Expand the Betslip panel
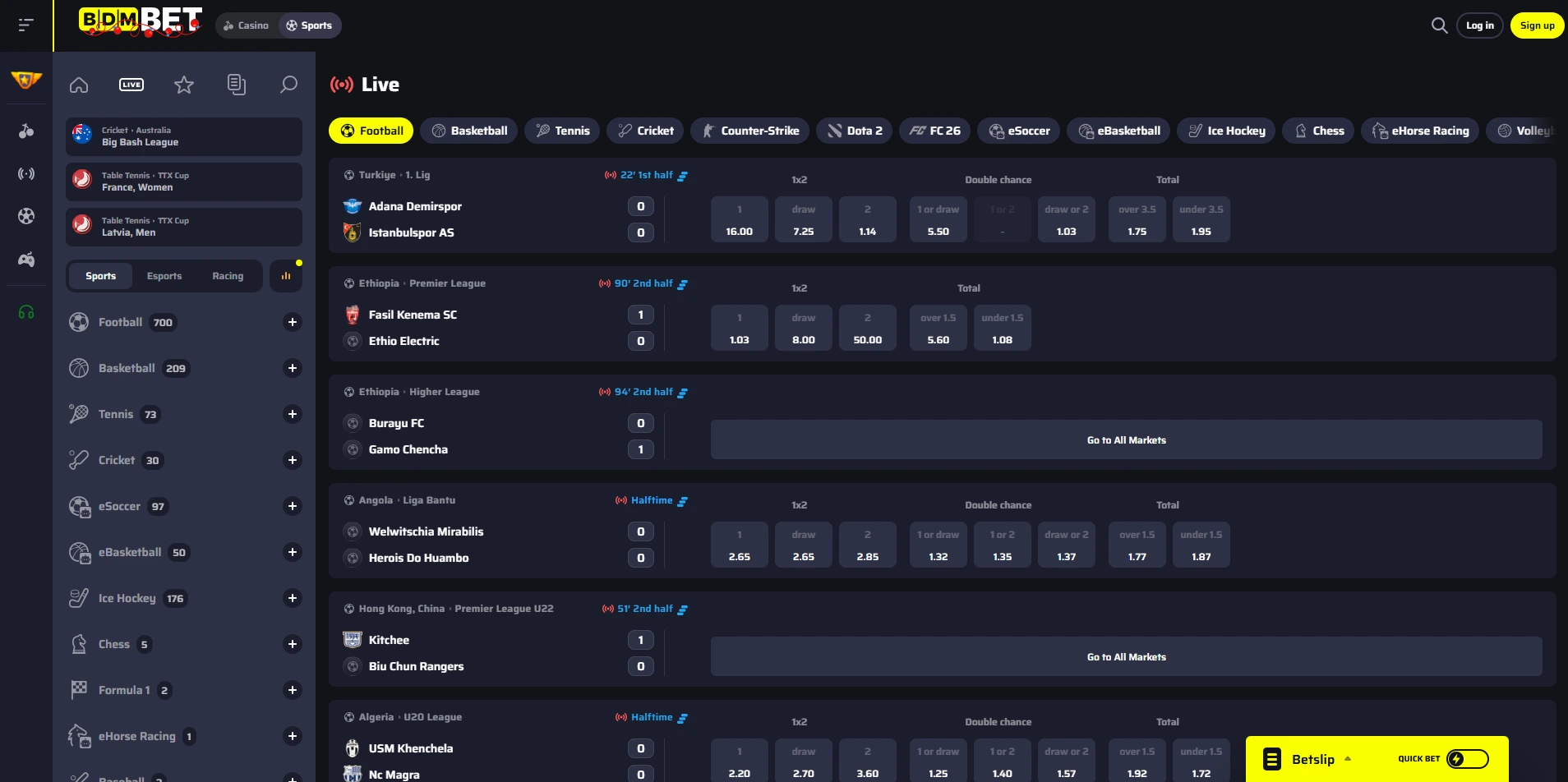 pyautogui.click(x=1312, y=759)
